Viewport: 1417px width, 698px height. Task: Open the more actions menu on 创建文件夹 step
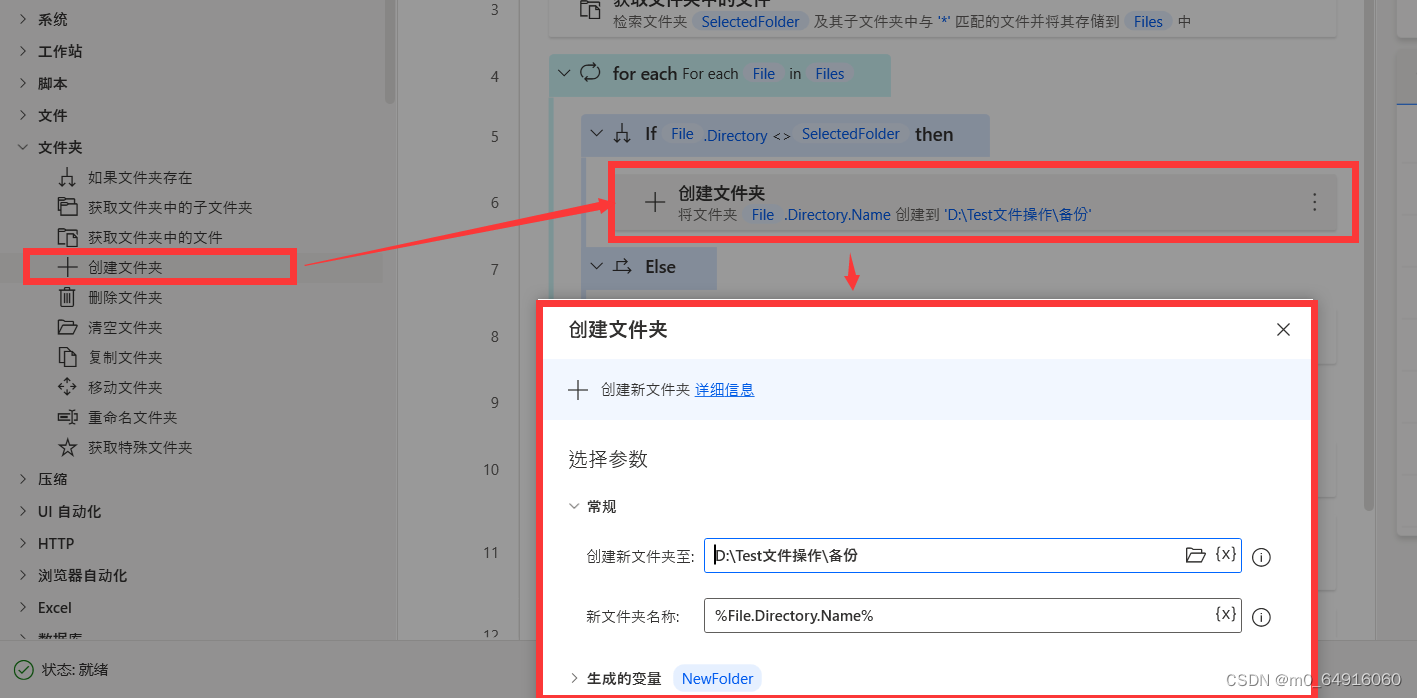click(x=1314, y=202)
